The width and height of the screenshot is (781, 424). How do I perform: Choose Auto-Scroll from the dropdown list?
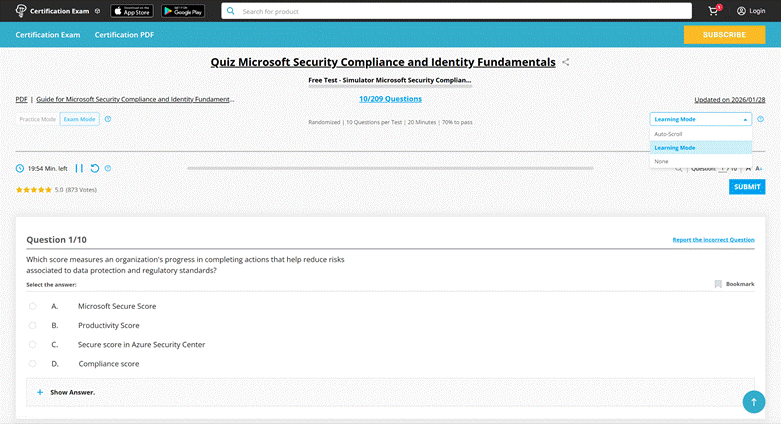tap(668, 133)
